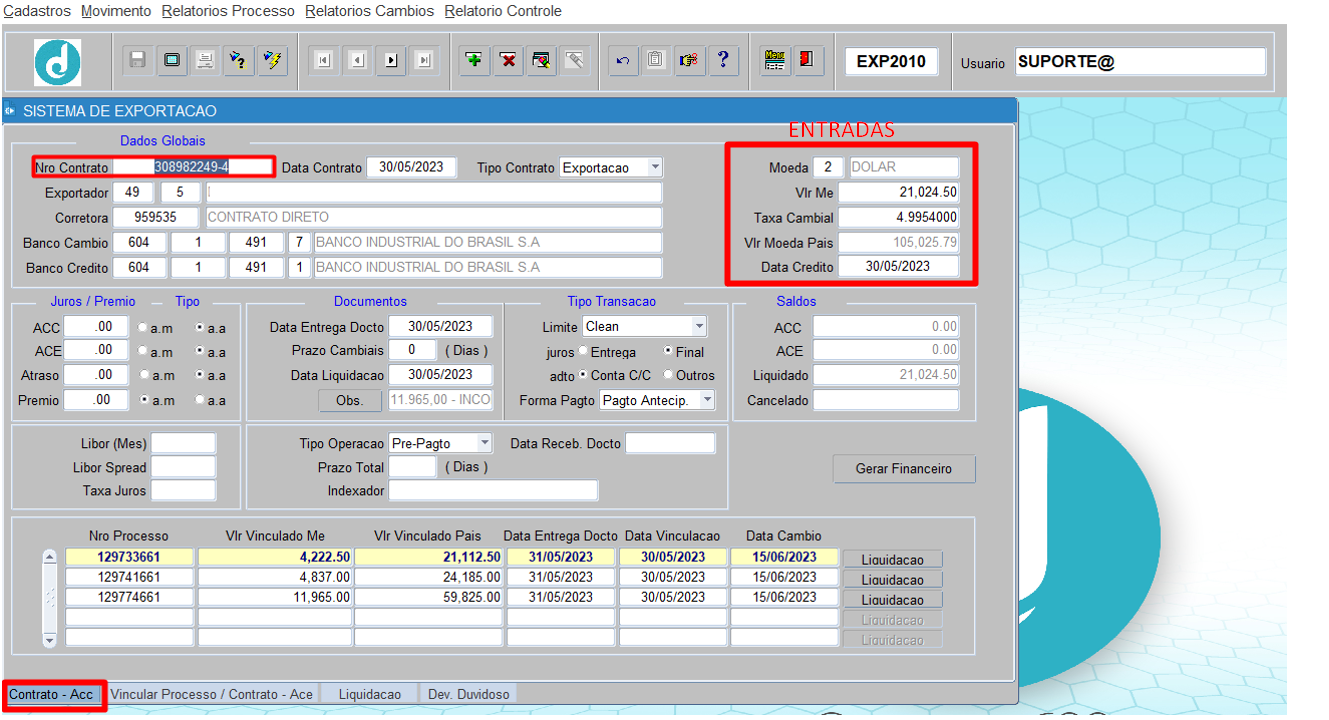1329x720 pixels.
Task: Open the Movimento menu
Action: pos(116,11)
